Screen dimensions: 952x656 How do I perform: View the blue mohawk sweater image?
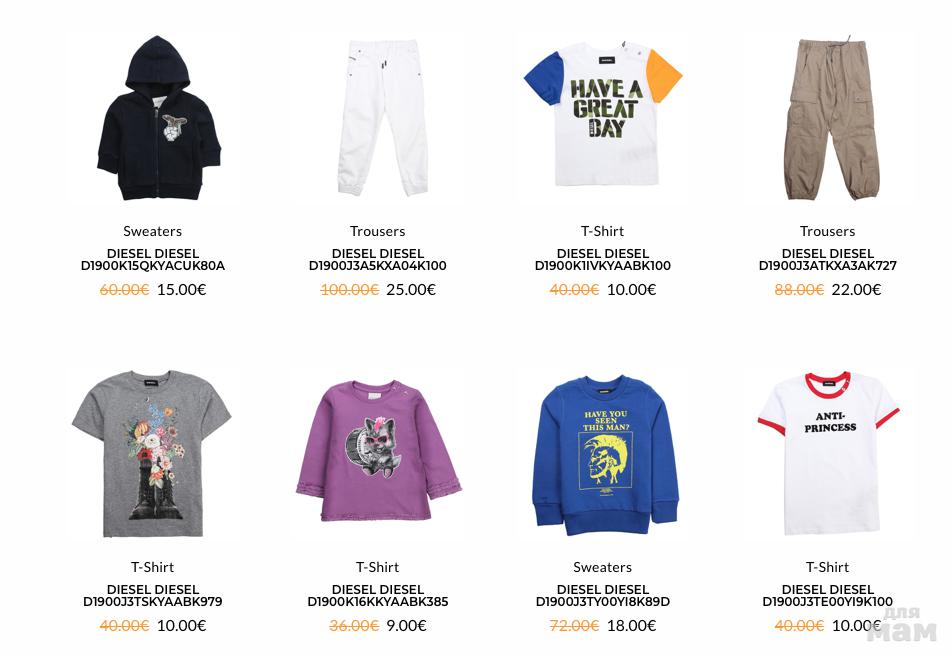point(605,456)
